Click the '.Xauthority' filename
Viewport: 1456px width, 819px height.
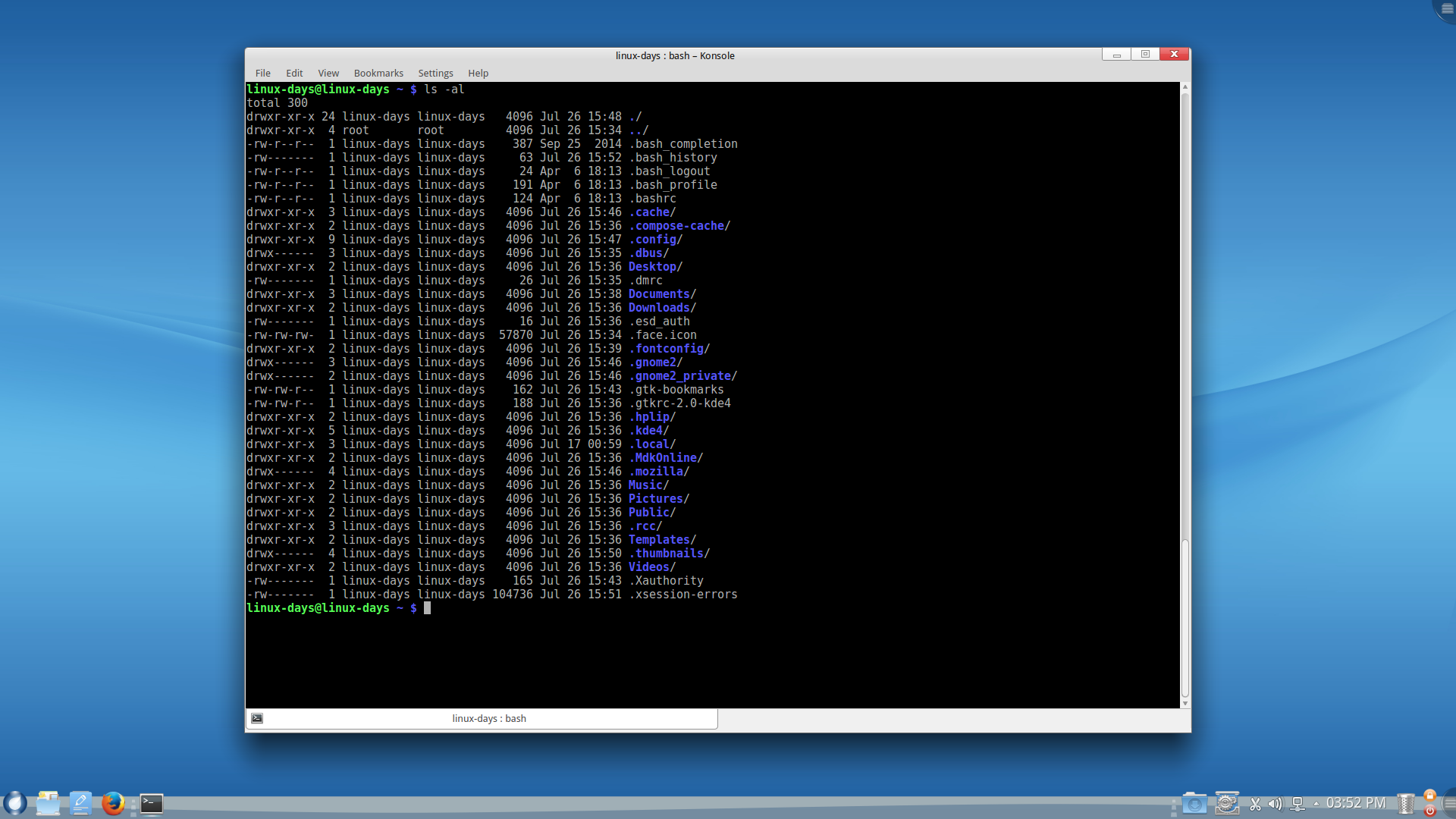pyautogui.click(x=666, y=581)
